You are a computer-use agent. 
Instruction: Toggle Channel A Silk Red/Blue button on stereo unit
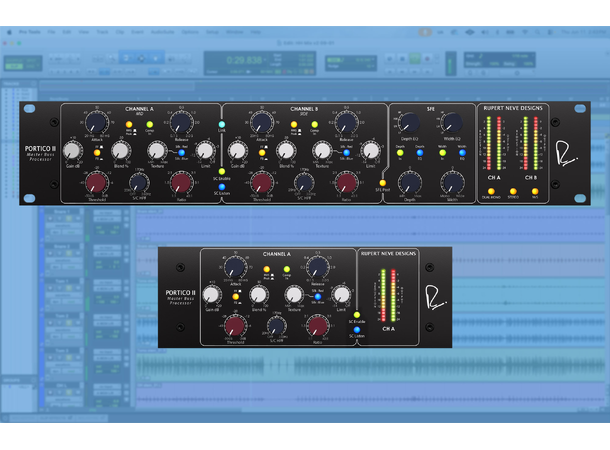click(181, 152)
